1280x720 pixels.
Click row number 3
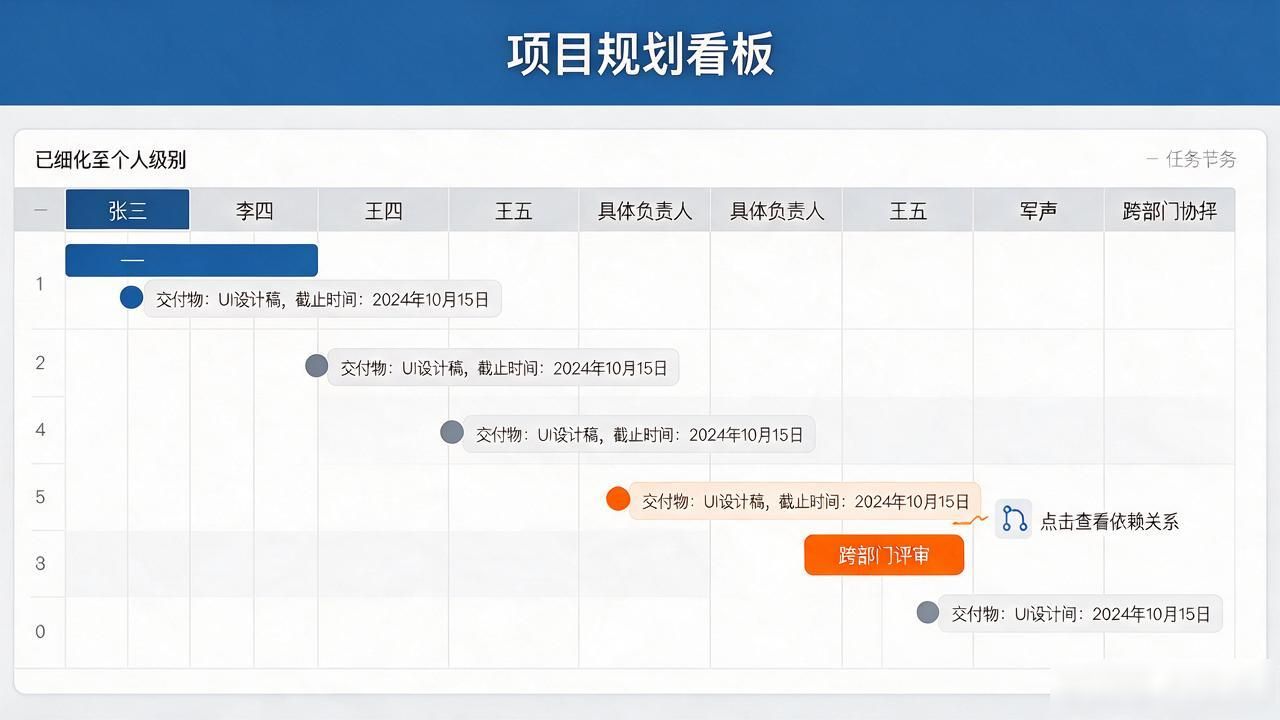[40, 563]
